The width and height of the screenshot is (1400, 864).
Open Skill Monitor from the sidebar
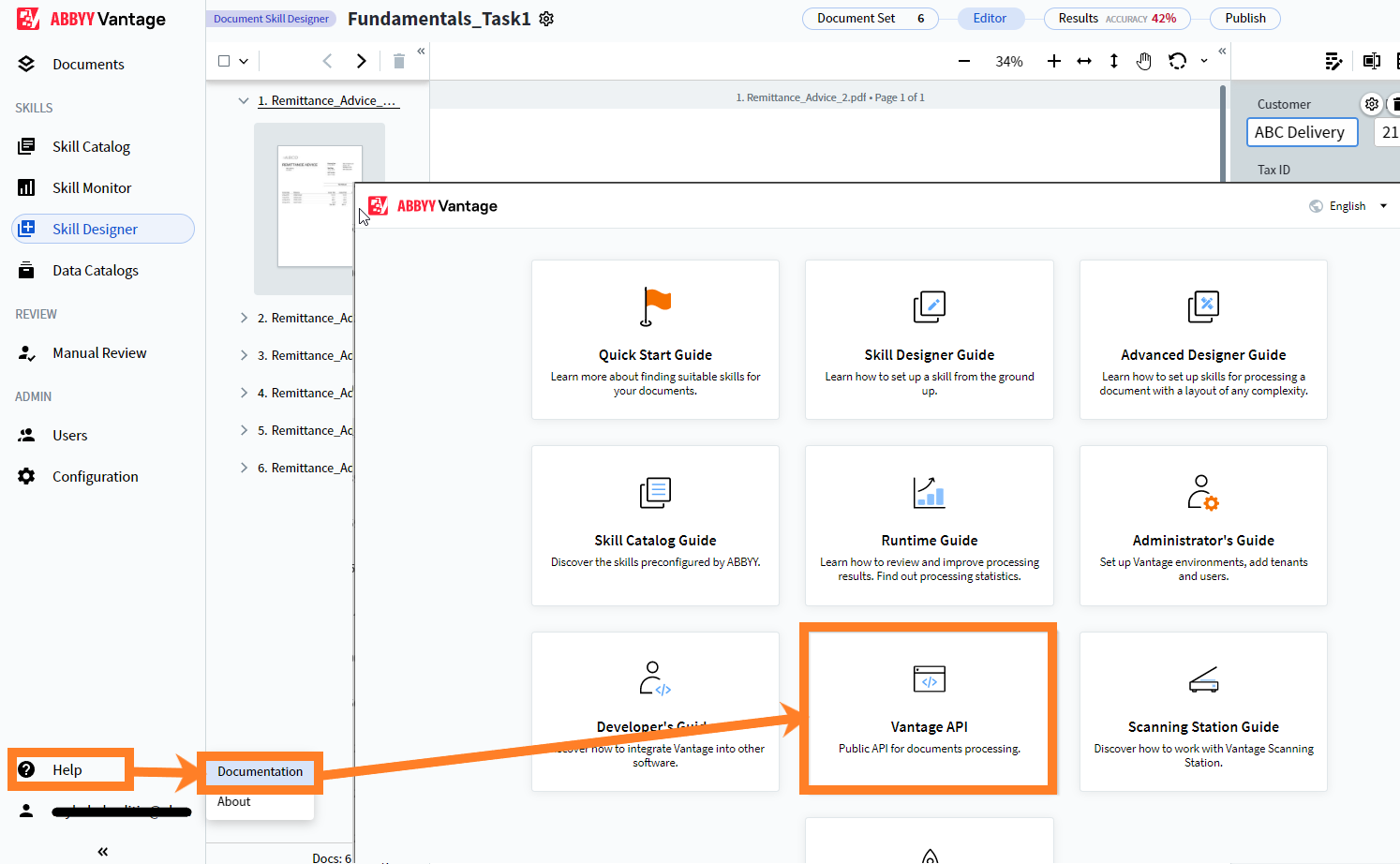click(x=29, y=187)
